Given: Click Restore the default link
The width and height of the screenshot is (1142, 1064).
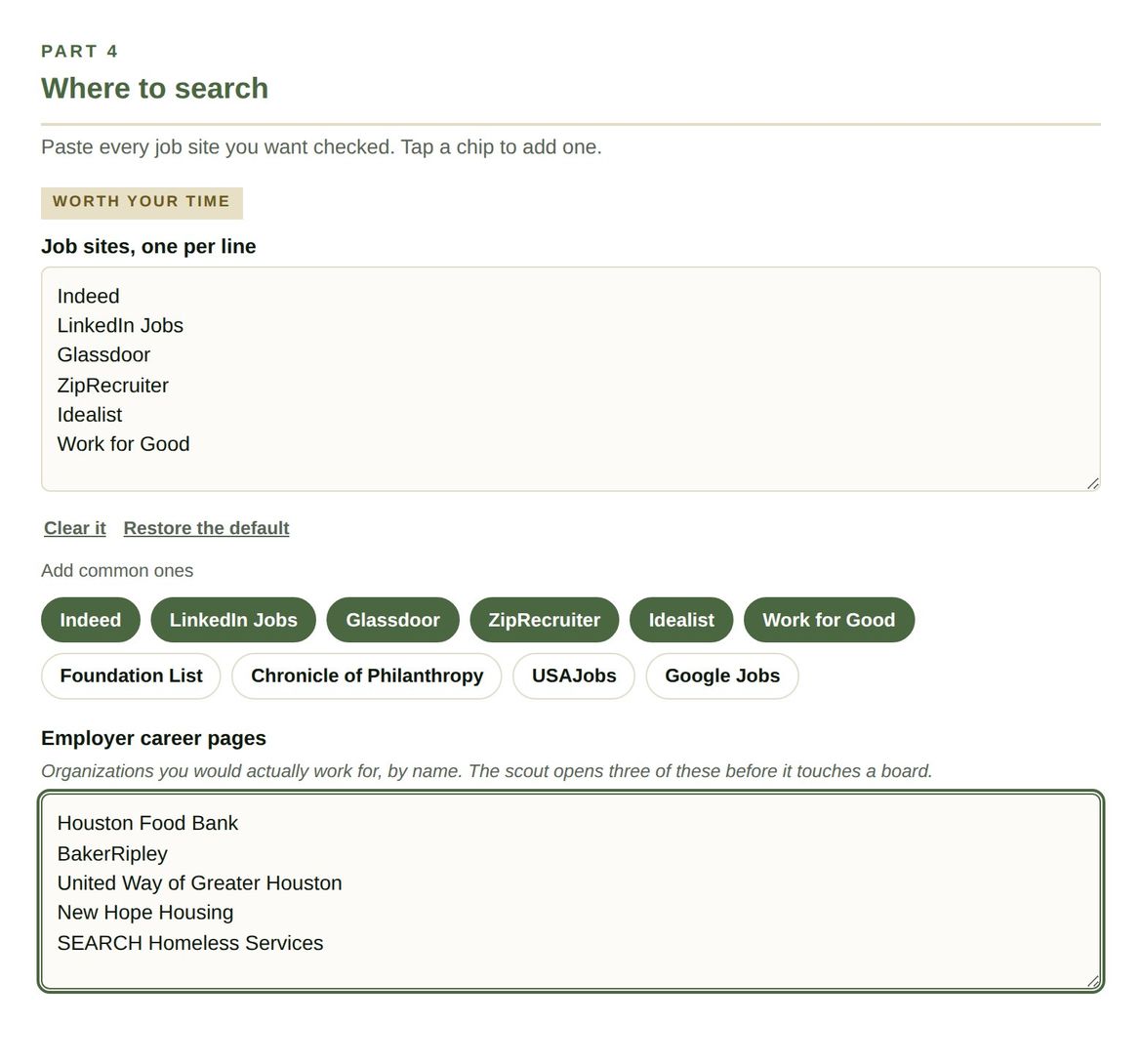Looking at the screenshot, I should [x=206, y=528].
